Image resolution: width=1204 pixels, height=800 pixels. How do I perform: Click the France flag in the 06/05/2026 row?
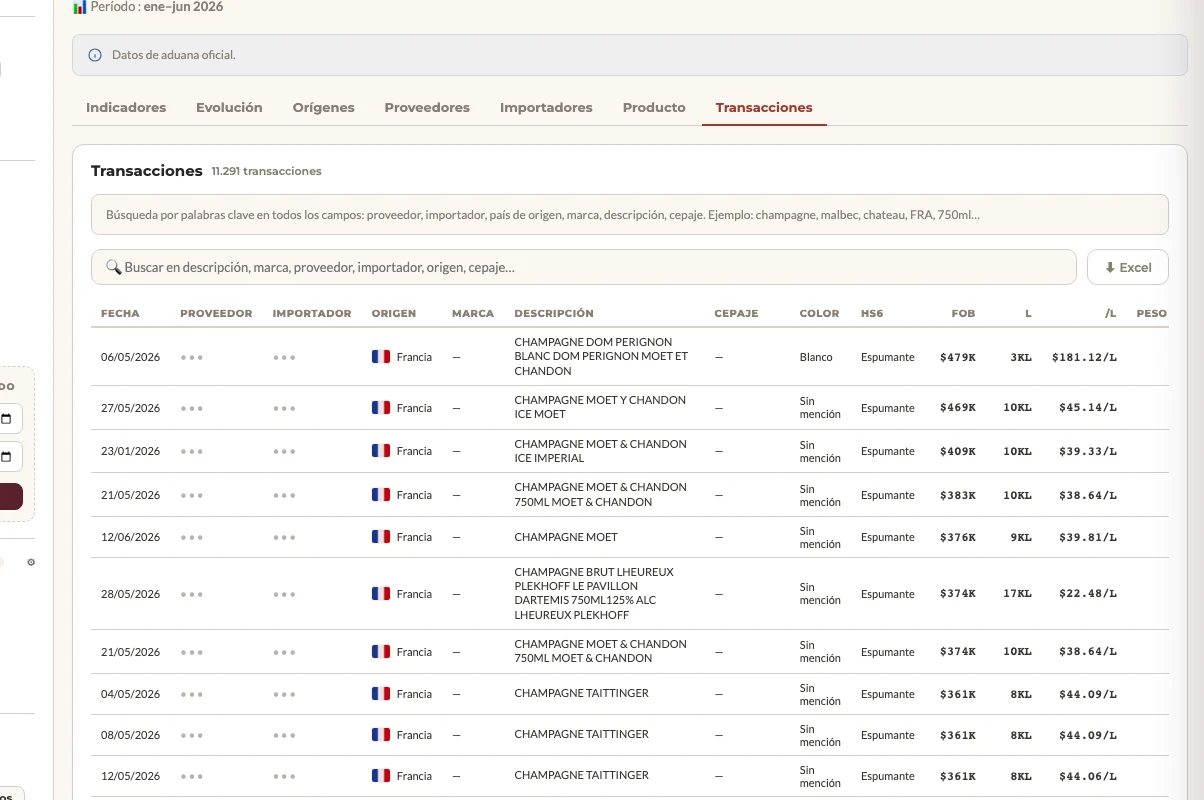pyautogui.click(x=381, y=357)
